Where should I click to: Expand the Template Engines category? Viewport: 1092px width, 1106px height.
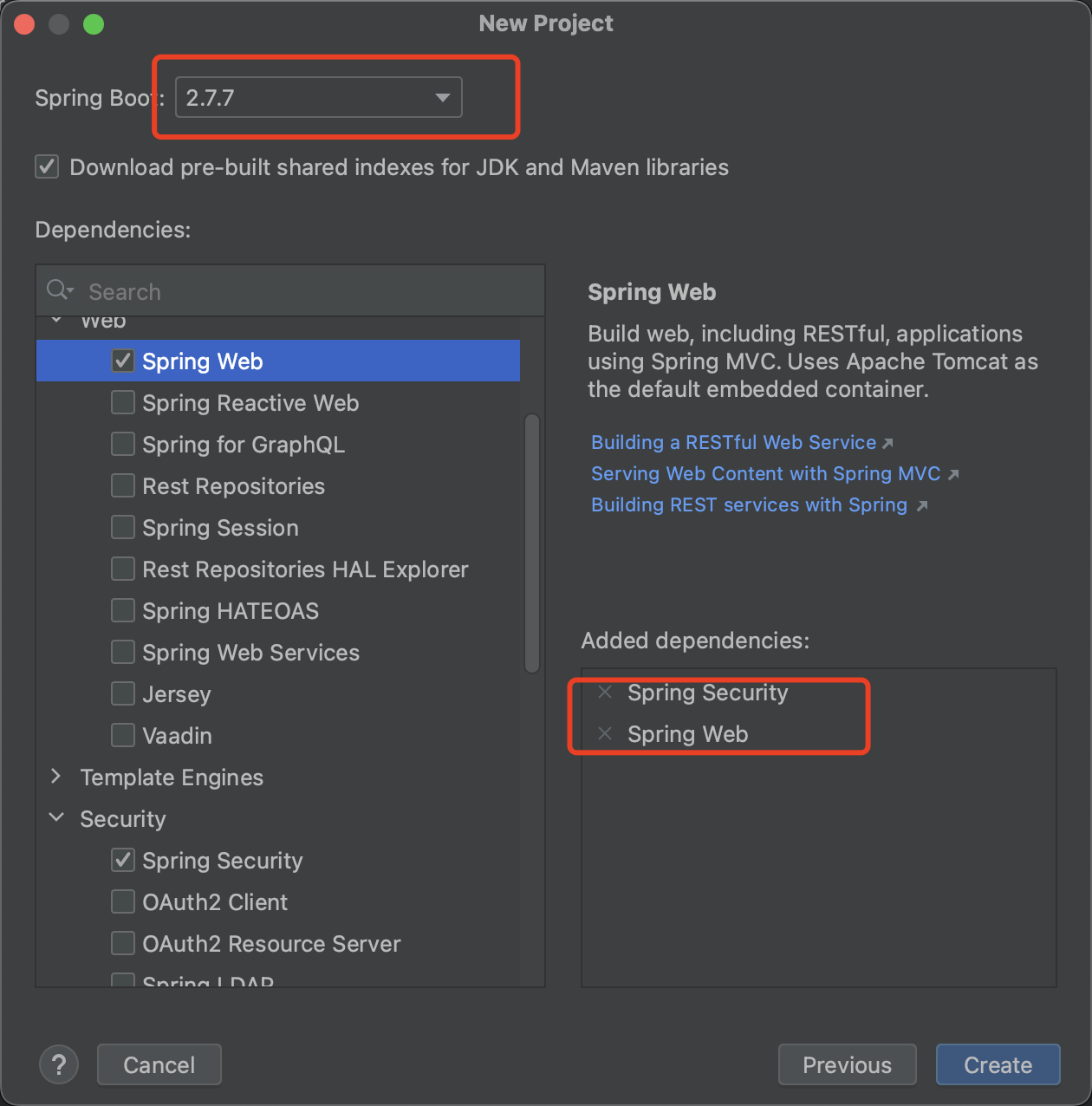tap(56, 777)
